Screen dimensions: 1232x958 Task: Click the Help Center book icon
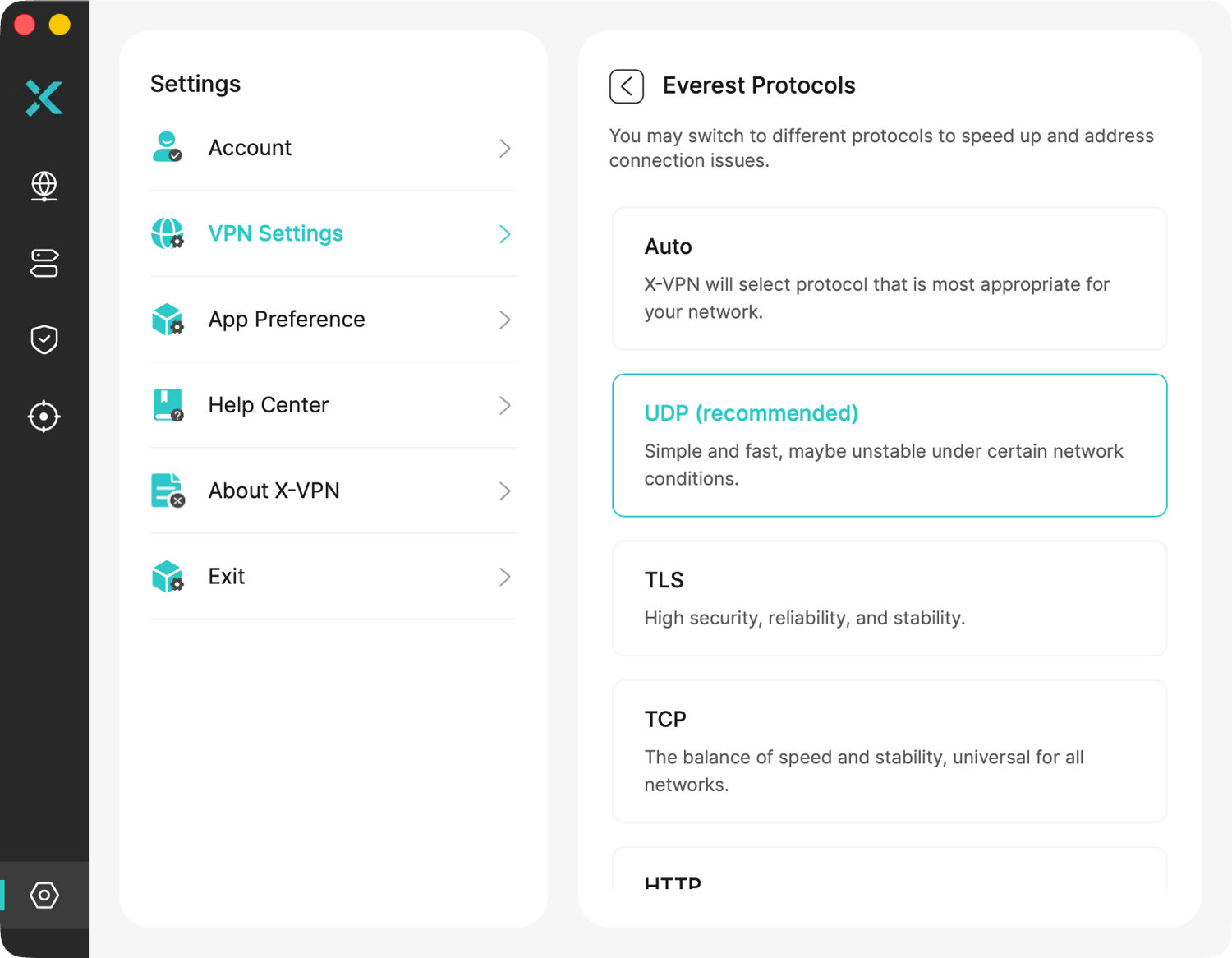click(x=168, y=404)
